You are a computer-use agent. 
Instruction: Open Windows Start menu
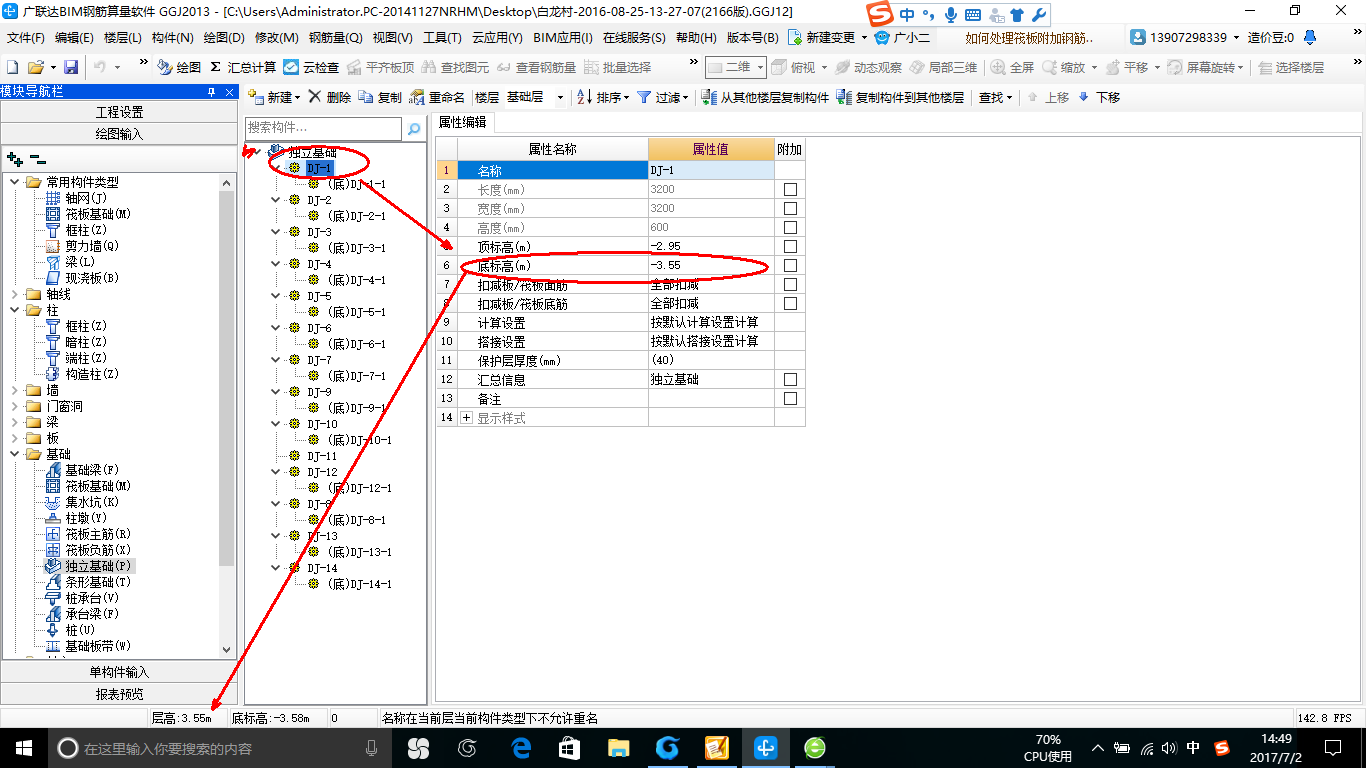click(23, 747)
